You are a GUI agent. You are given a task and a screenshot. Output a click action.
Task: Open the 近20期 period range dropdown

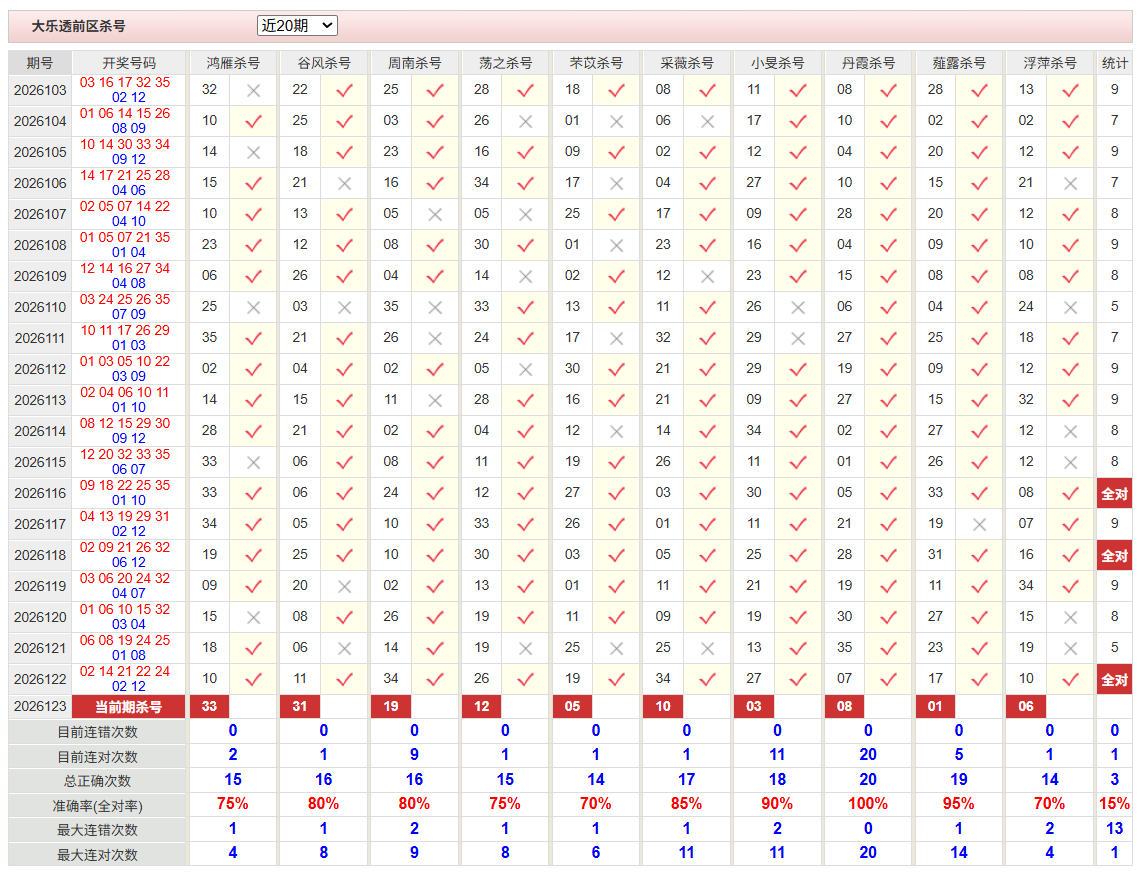click(297, 25)
